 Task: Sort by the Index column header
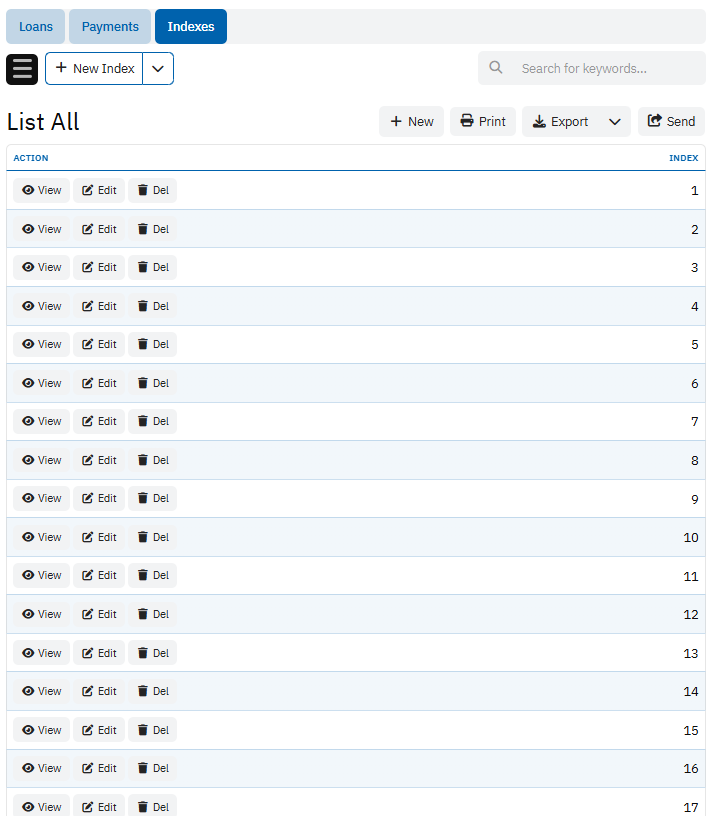pyautogui.click(x=683, y=158)
